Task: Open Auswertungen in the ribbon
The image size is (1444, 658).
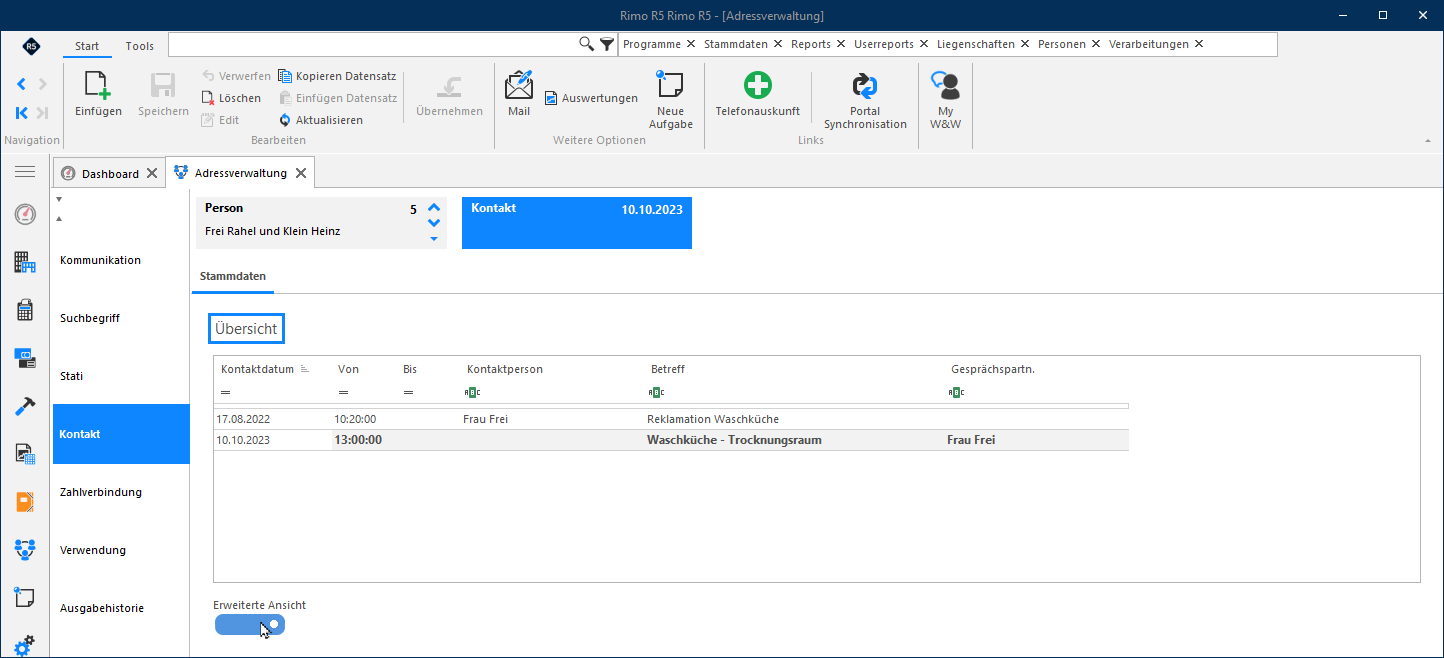Action: pos(591,98)
